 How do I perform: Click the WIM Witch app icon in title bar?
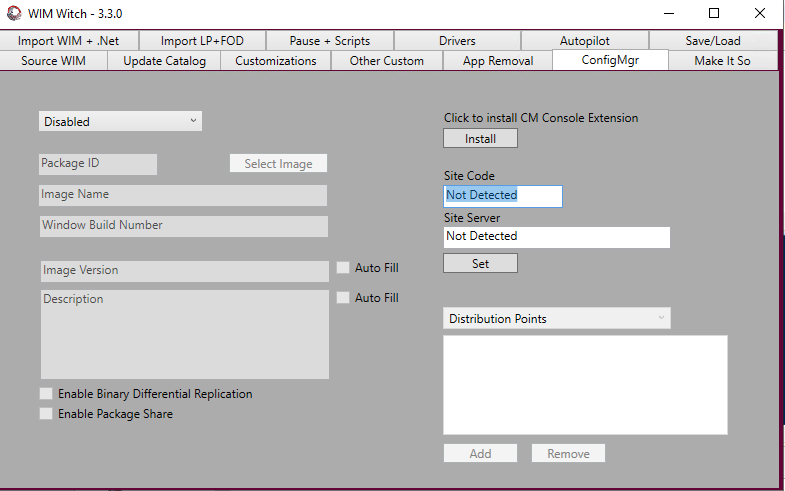click(14, 14)
